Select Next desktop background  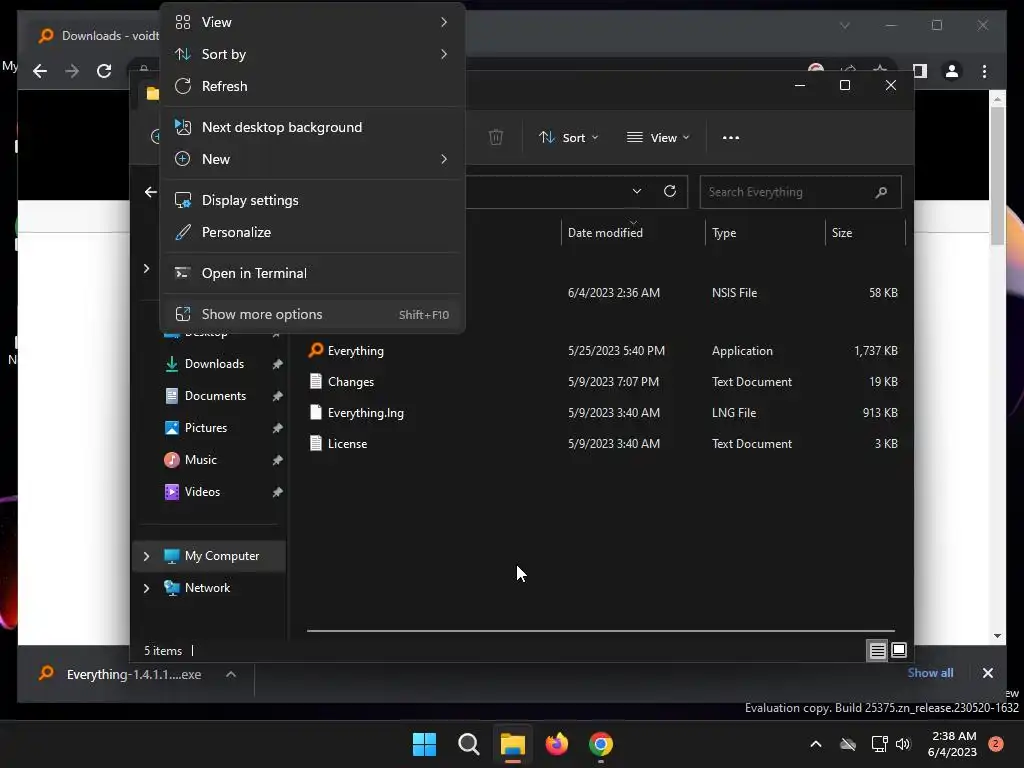(x=312, y=127)
